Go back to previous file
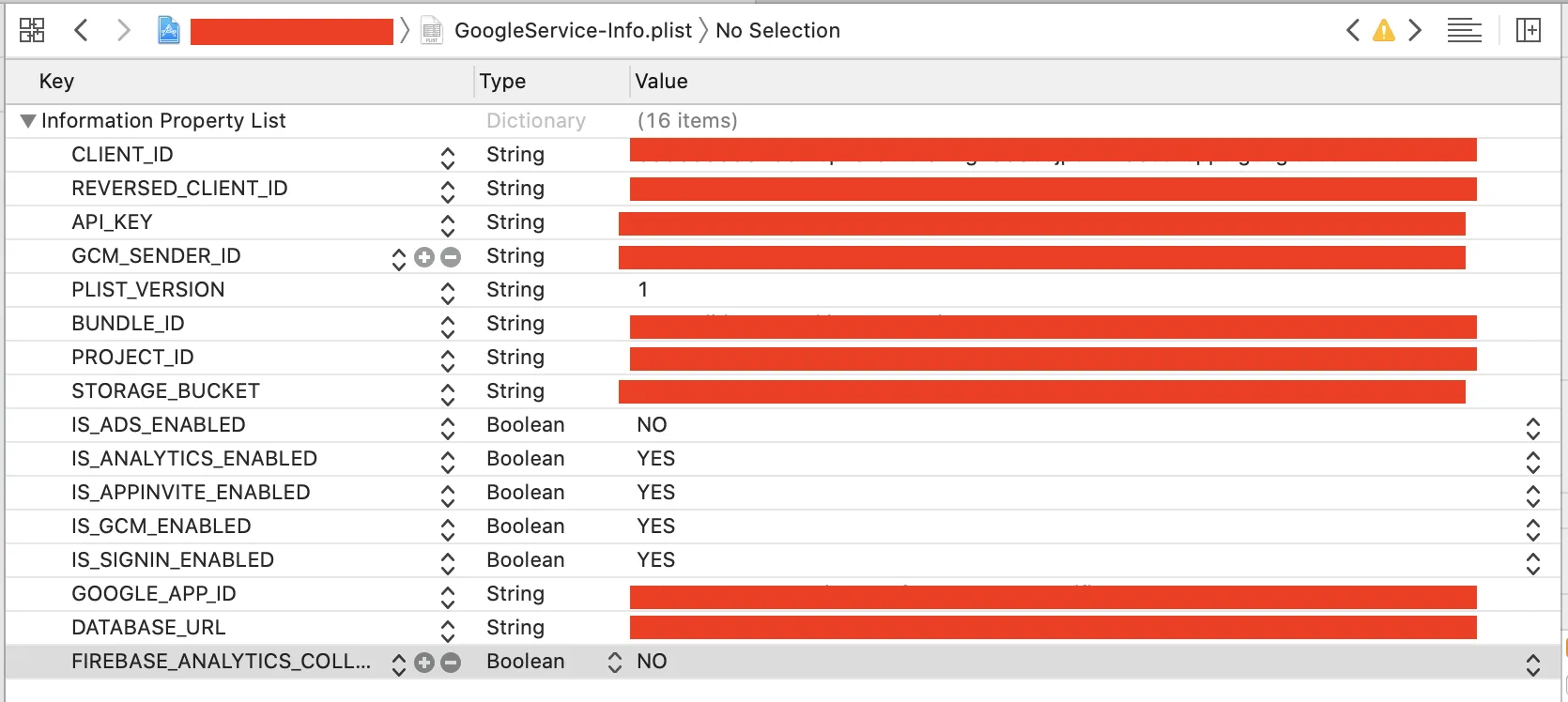Image resolution: width=1568 pixels, height=702 pixels. point(81,30)
